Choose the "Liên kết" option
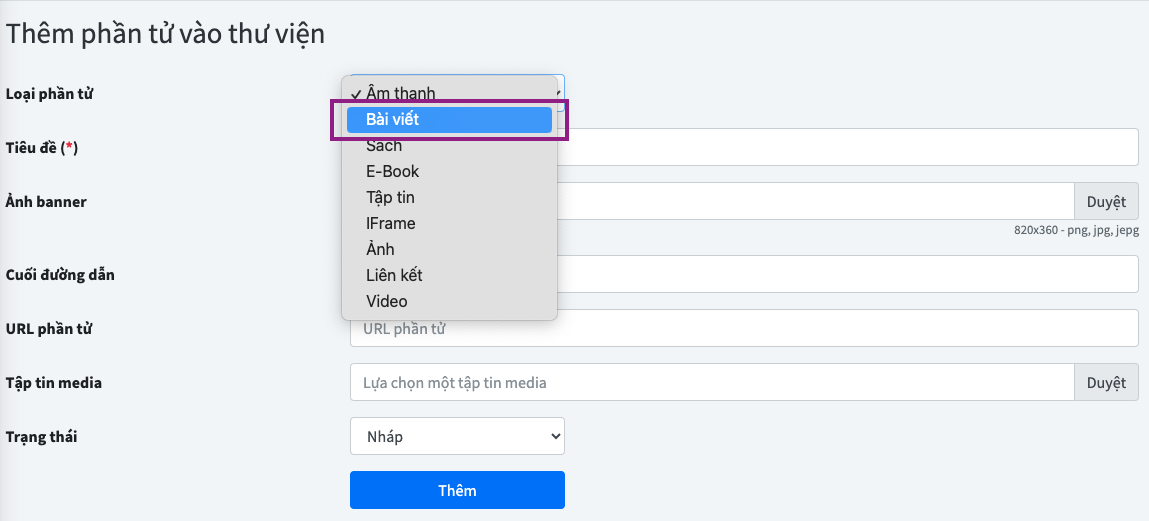Image resolution: width=1149 pixels, height=521 pixels. (394, 276)
